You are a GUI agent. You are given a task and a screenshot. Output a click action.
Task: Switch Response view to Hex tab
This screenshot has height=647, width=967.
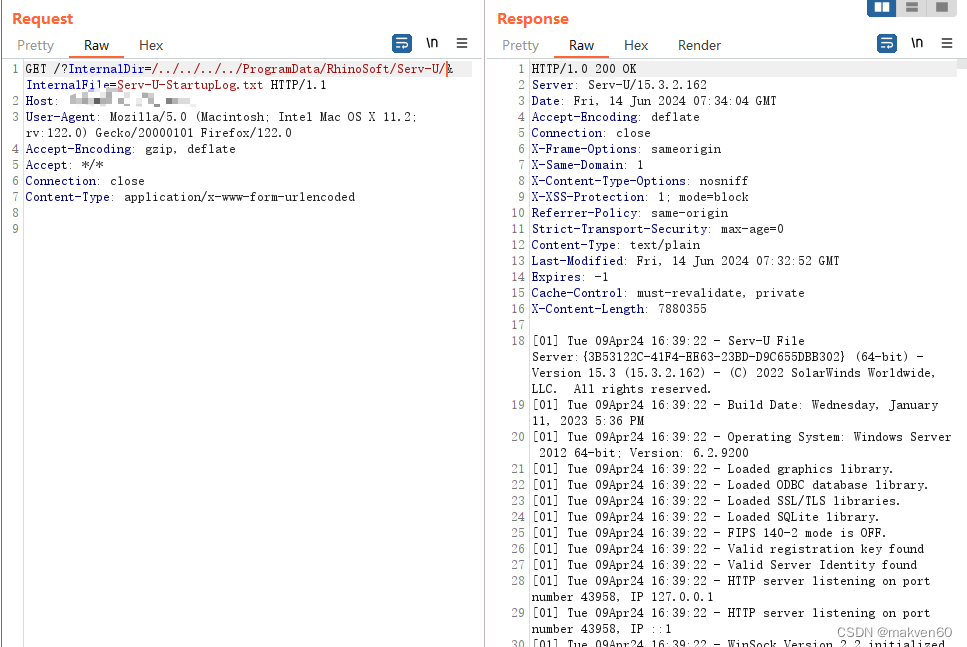coord(636,45)
